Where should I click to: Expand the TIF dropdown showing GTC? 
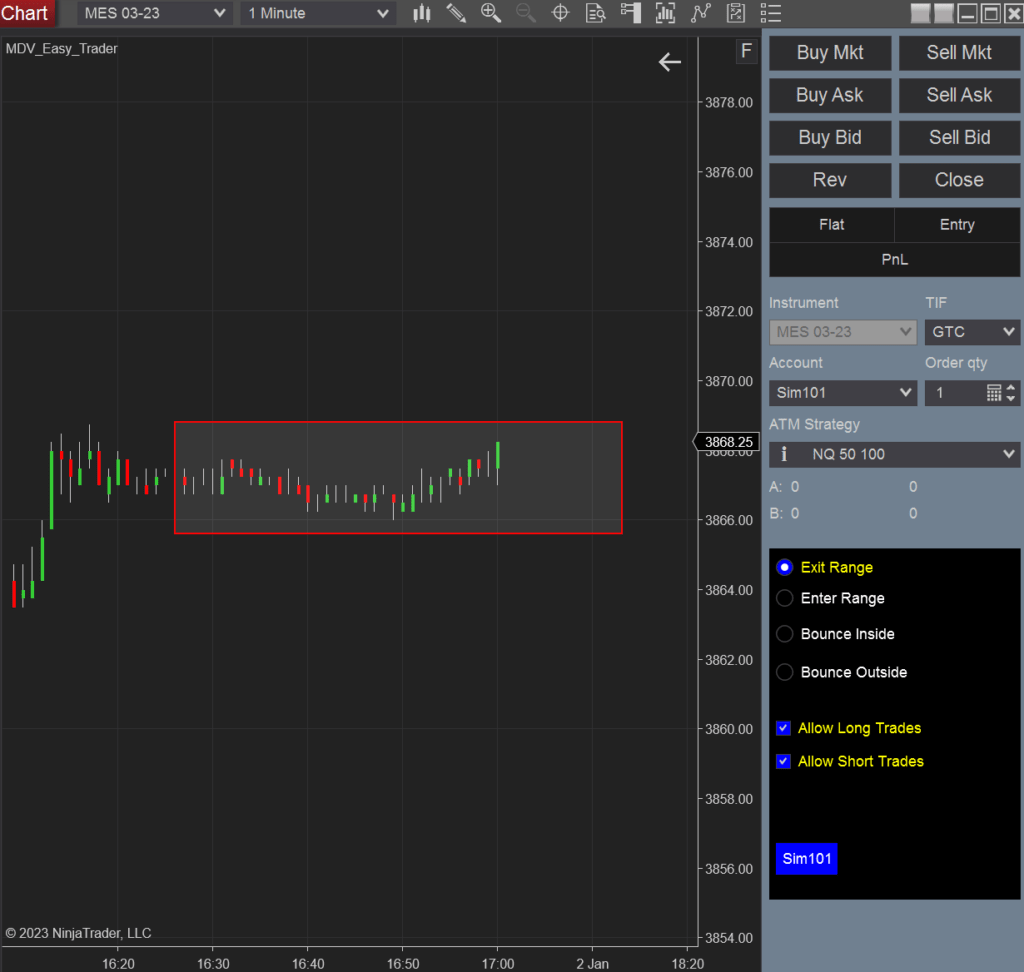(972, 331)
